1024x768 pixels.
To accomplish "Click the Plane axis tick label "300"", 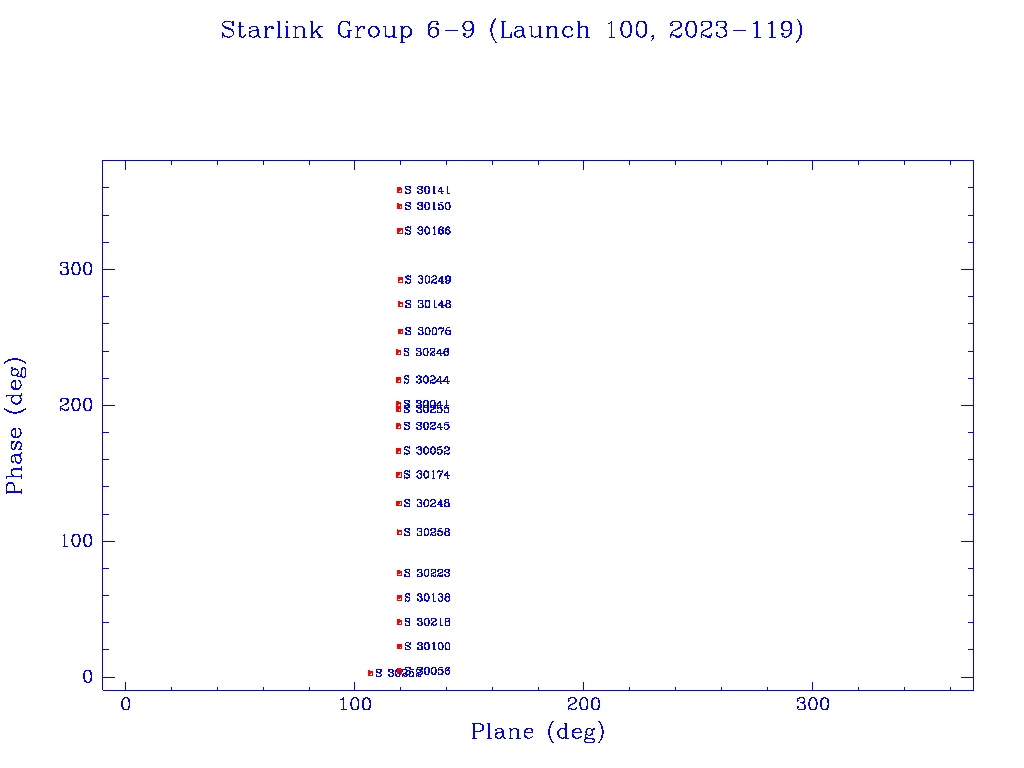I will point(812,704).
